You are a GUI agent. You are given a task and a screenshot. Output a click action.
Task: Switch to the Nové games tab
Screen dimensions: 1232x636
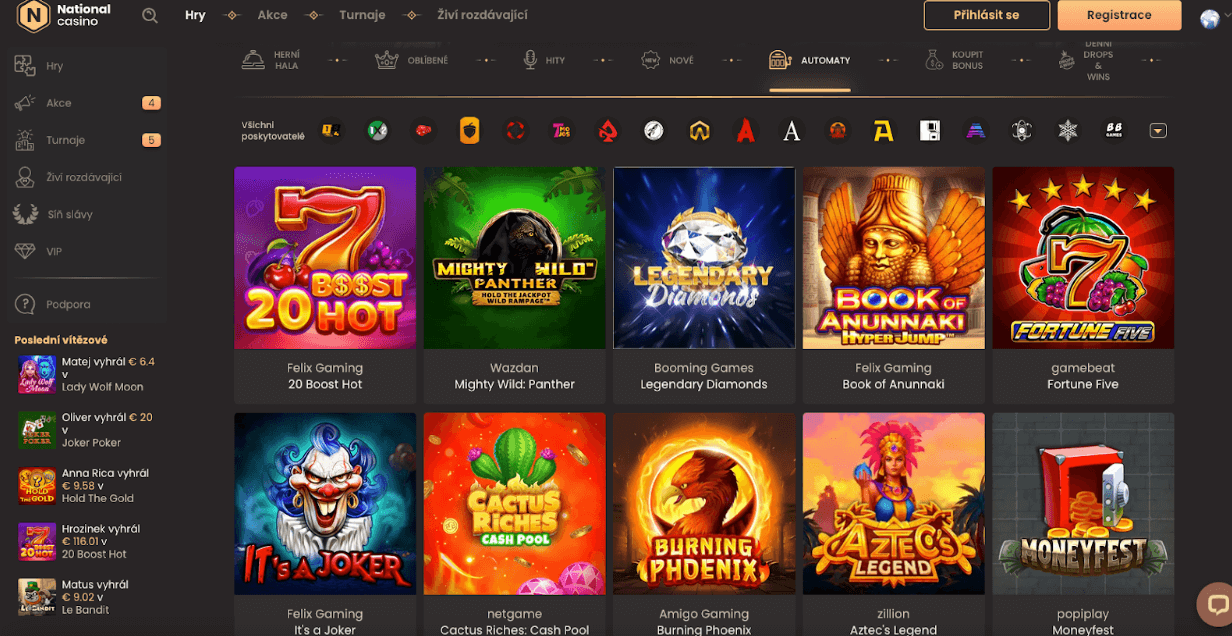coord(668,60)
